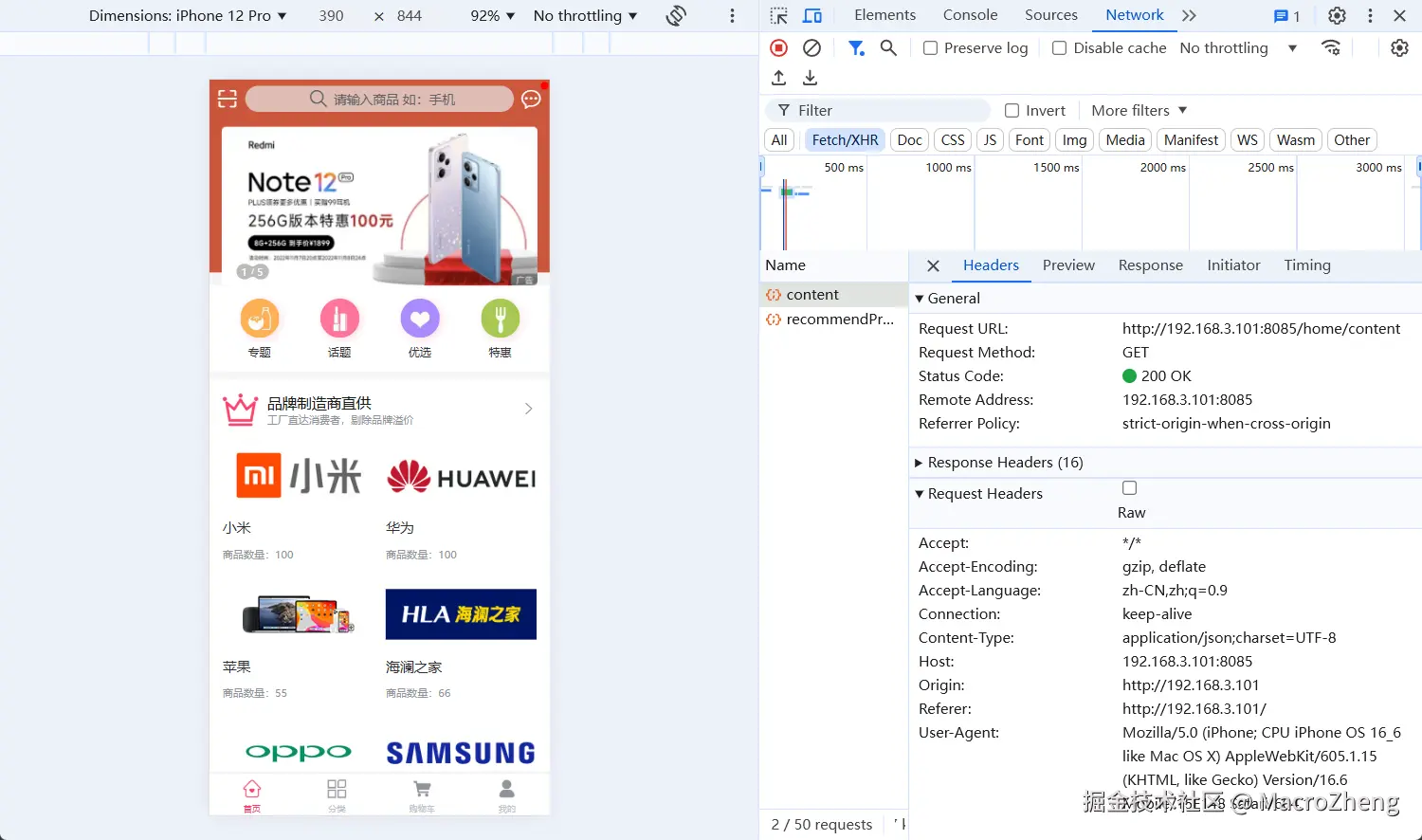Image resolution: width=1422 pixels, height=840 pixels.
Task: Tap the 特惠 fork icon
Action: click(501, 319)
